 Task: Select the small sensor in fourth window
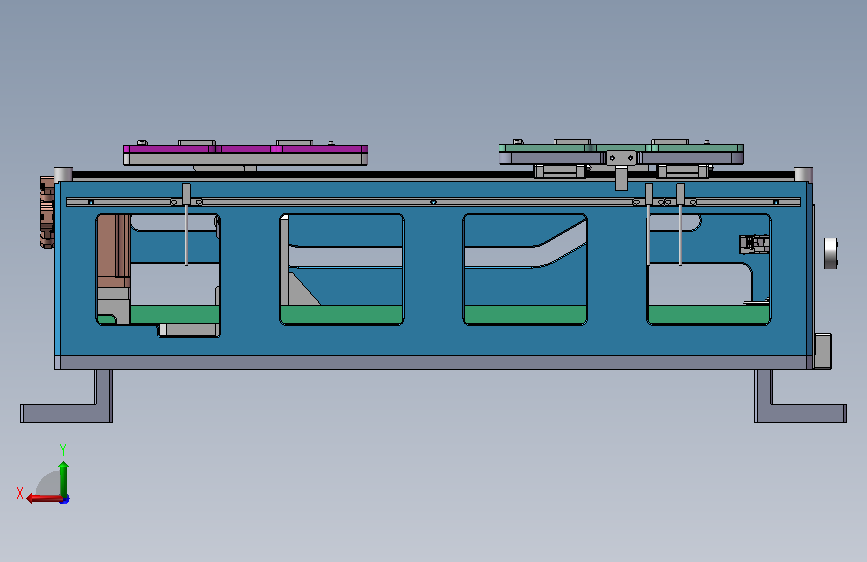pos(754,244)
